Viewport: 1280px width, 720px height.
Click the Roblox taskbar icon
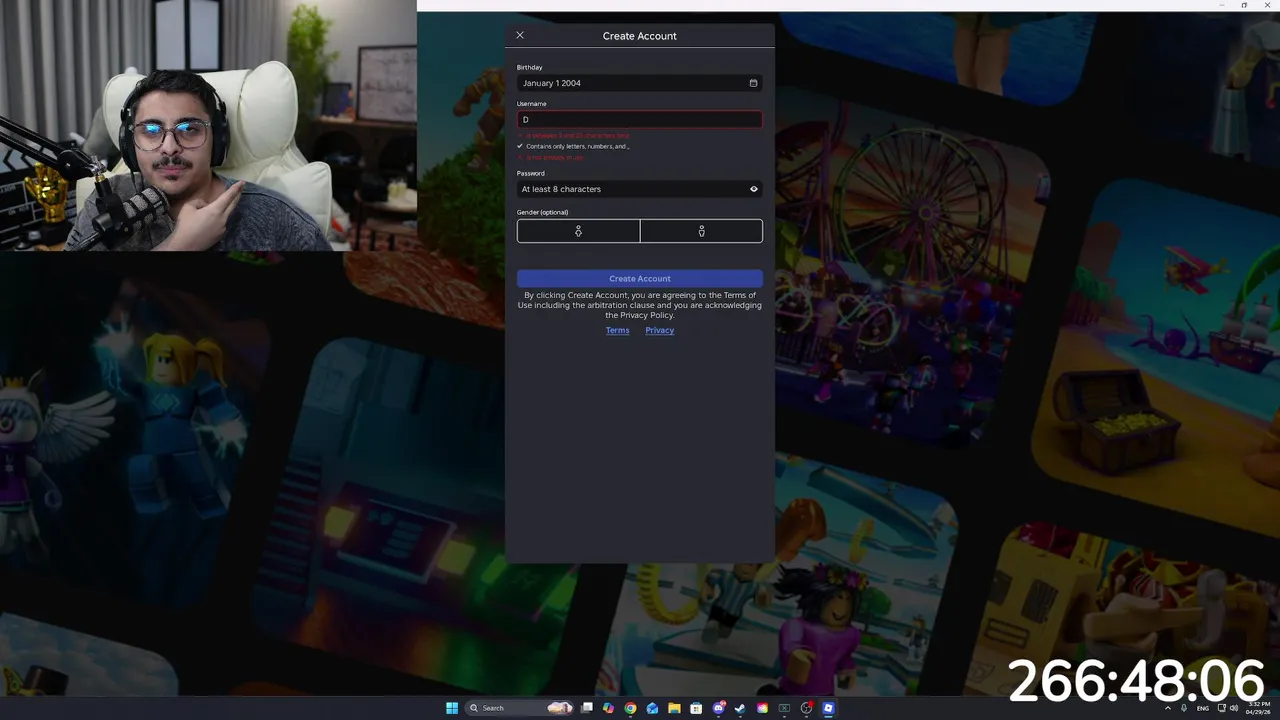coord(828,708)
